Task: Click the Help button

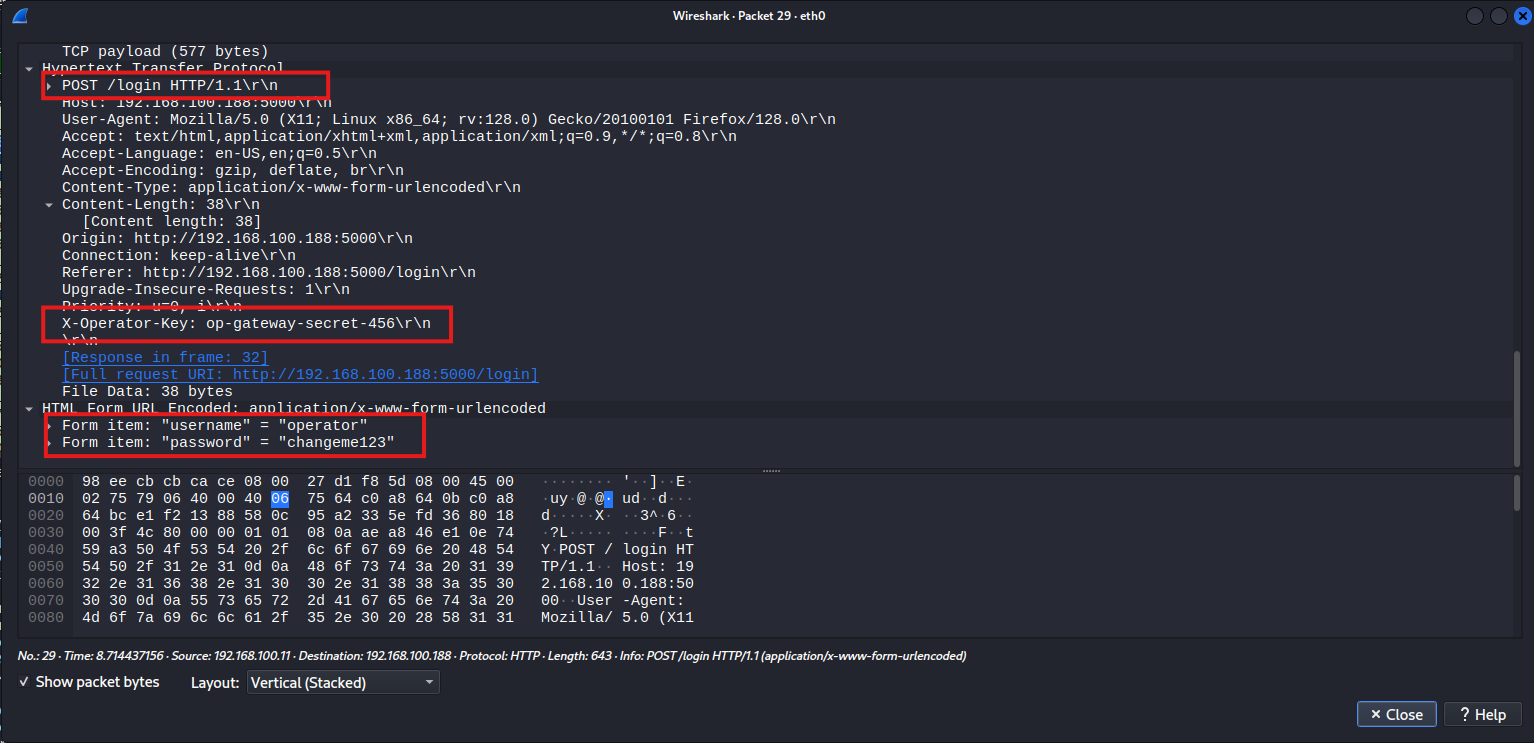Action: 1482,714
